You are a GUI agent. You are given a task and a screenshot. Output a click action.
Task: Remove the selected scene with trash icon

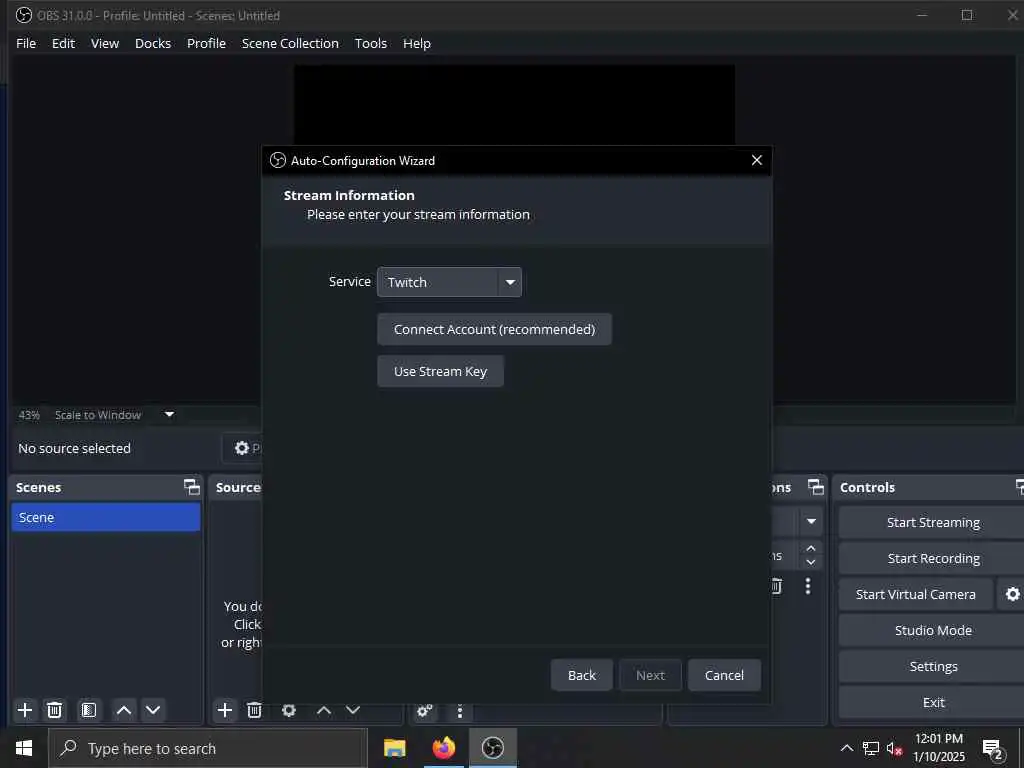point(54,710)
